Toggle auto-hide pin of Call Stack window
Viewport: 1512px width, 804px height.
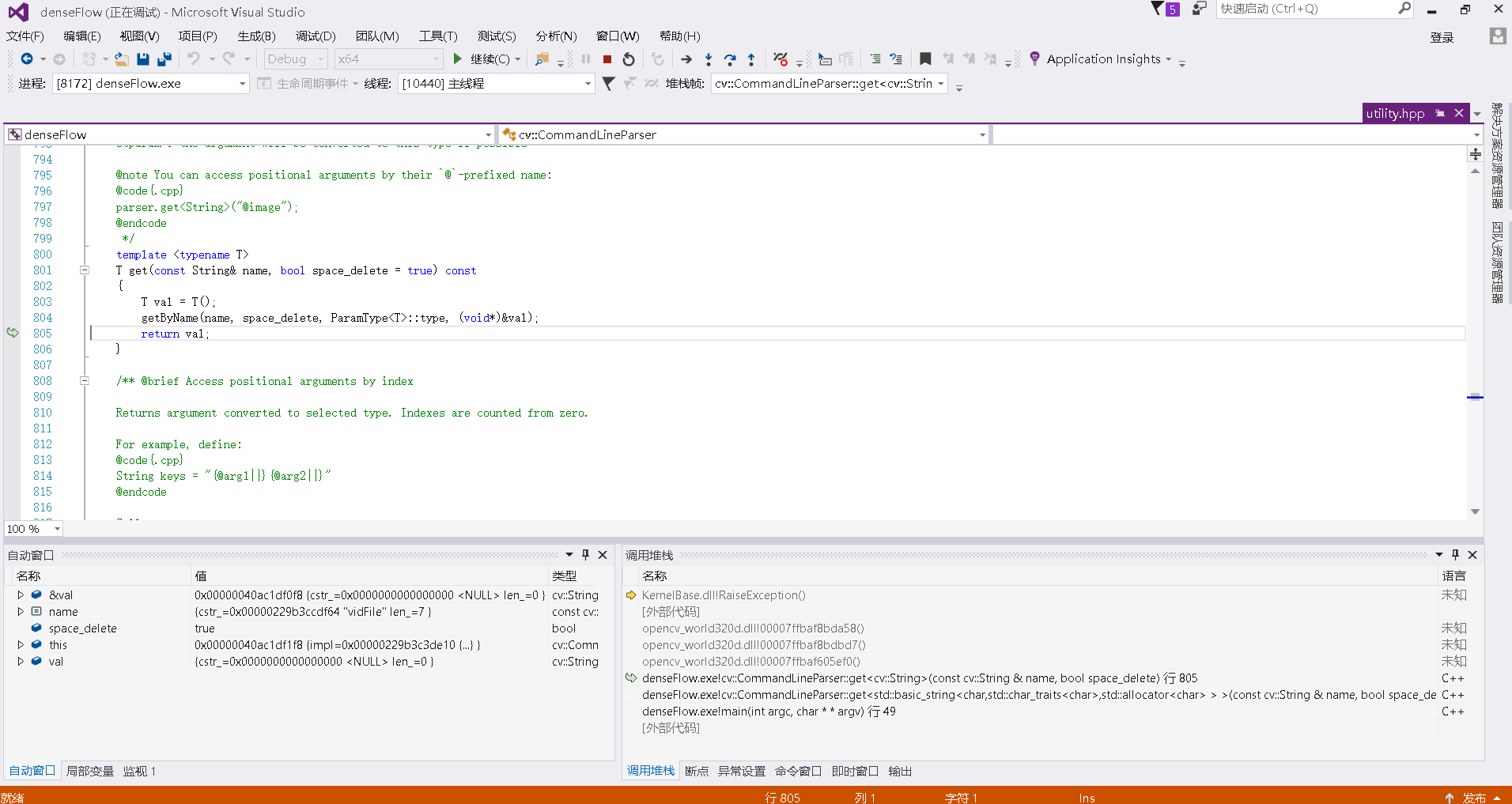(1456, 555)
